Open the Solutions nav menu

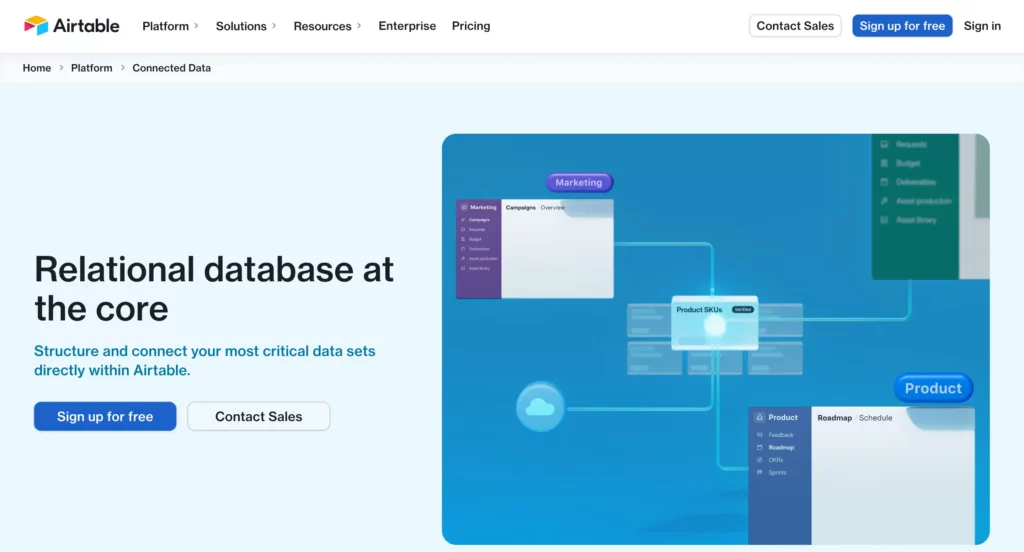(241, 26)
